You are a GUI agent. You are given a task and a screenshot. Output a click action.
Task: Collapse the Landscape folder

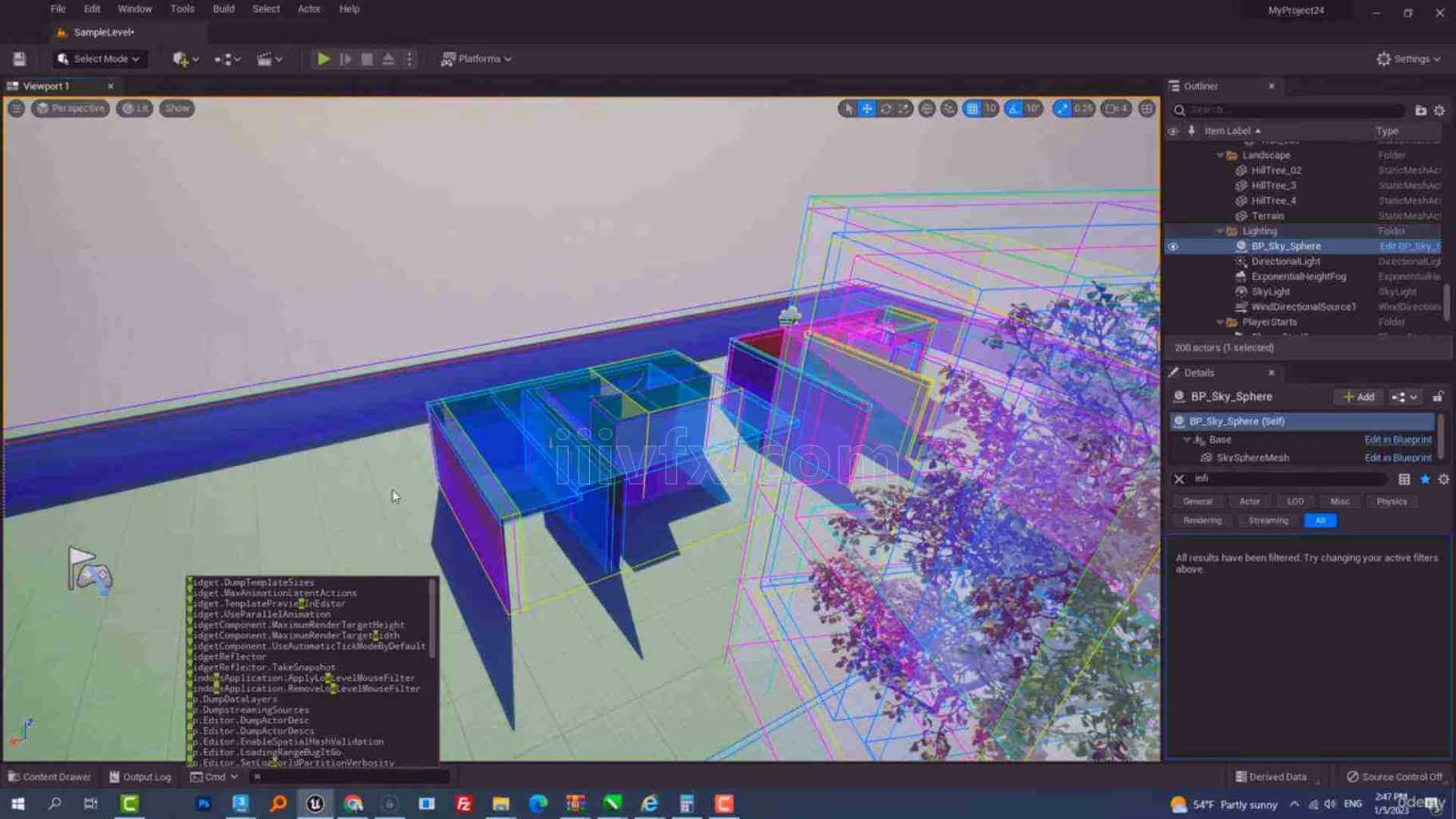pos(1220,156)
